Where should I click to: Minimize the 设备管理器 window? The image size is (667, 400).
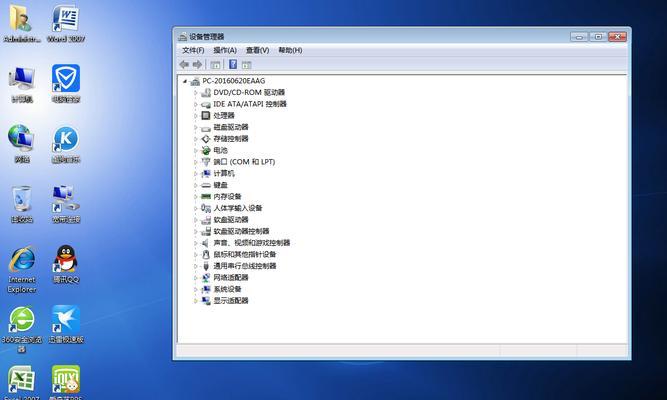click(x=579, y=37)
